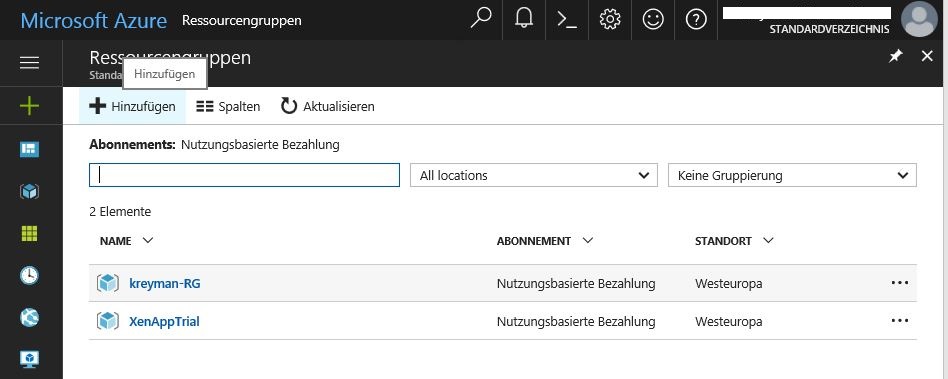Click the Microsoft Azure logo text
Viewport: 948px width, 379px height.
coord(94,21)
